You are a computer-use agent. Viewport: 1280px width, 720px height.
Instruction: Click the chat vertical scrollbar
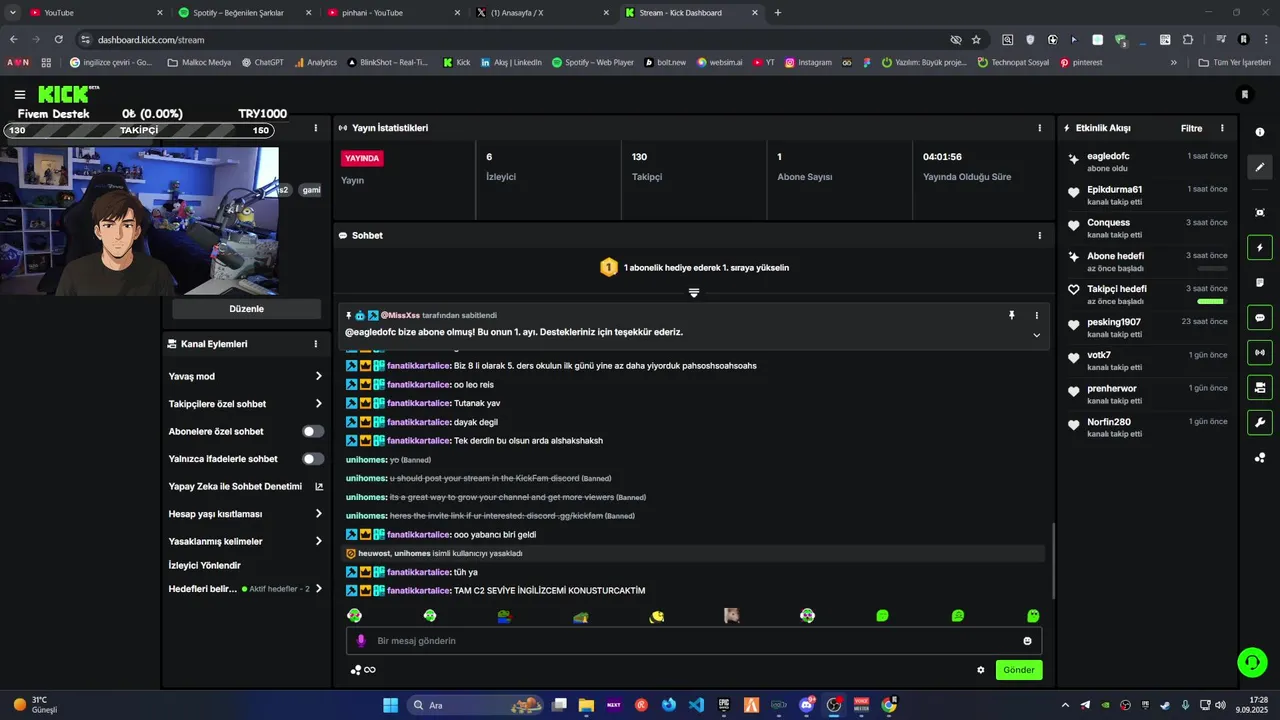1051,560
